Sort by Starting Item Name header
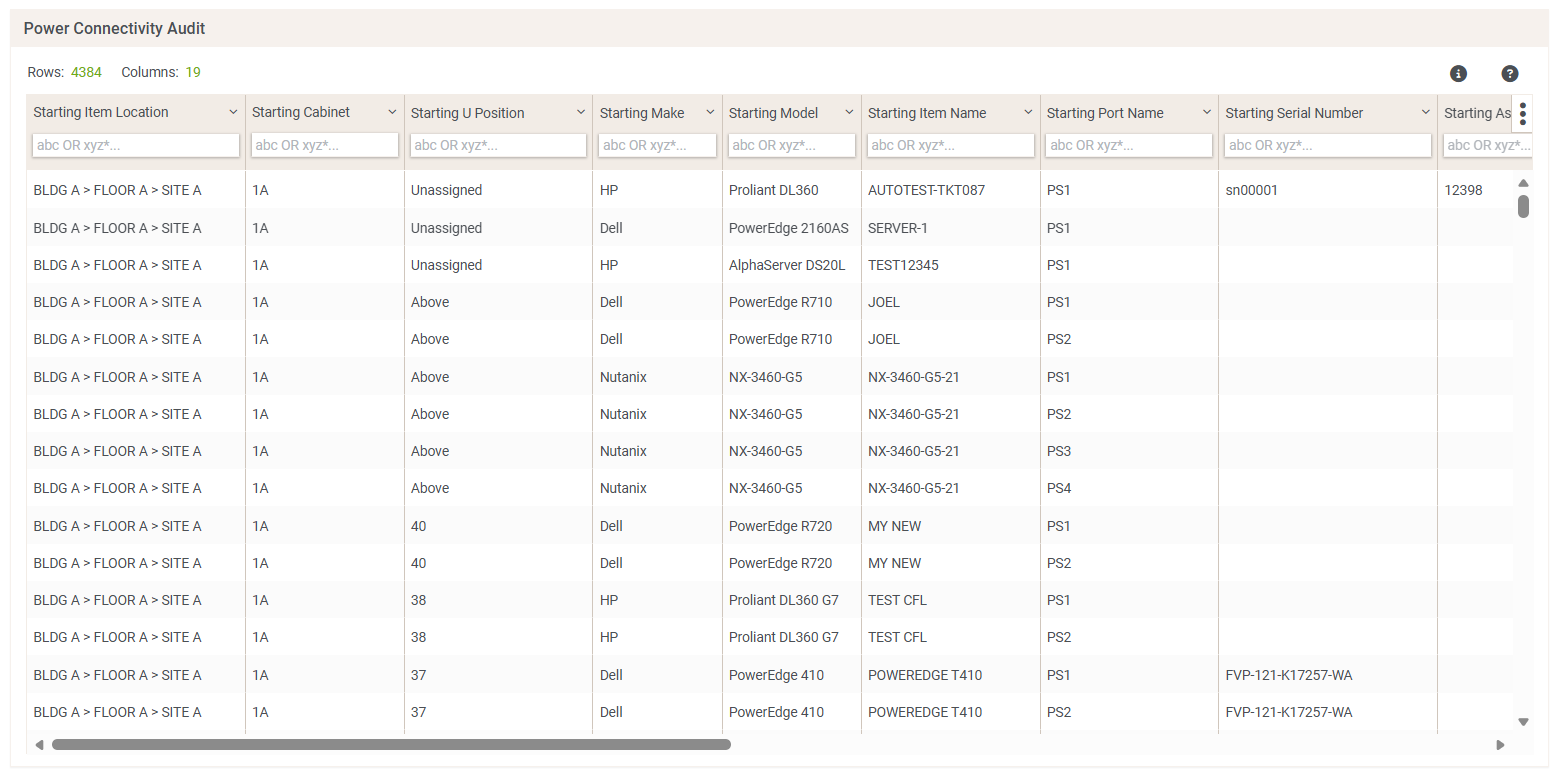 pos(927,113)
